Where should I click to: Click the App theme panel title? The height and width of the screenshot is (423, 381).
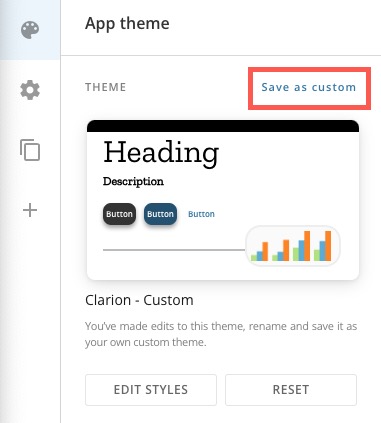(127, 24)
